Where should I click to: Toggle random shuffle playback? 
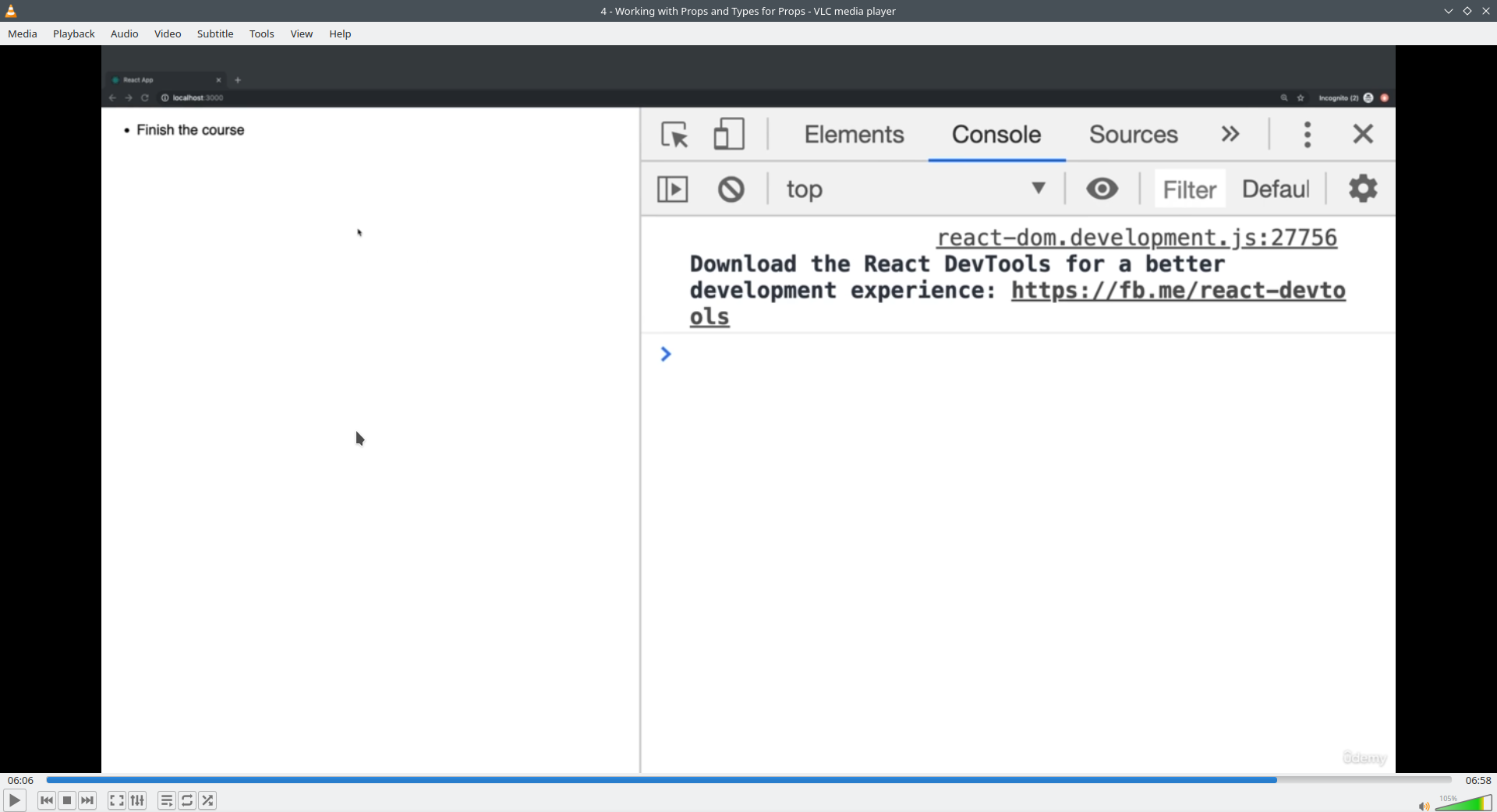click(207, 800)
